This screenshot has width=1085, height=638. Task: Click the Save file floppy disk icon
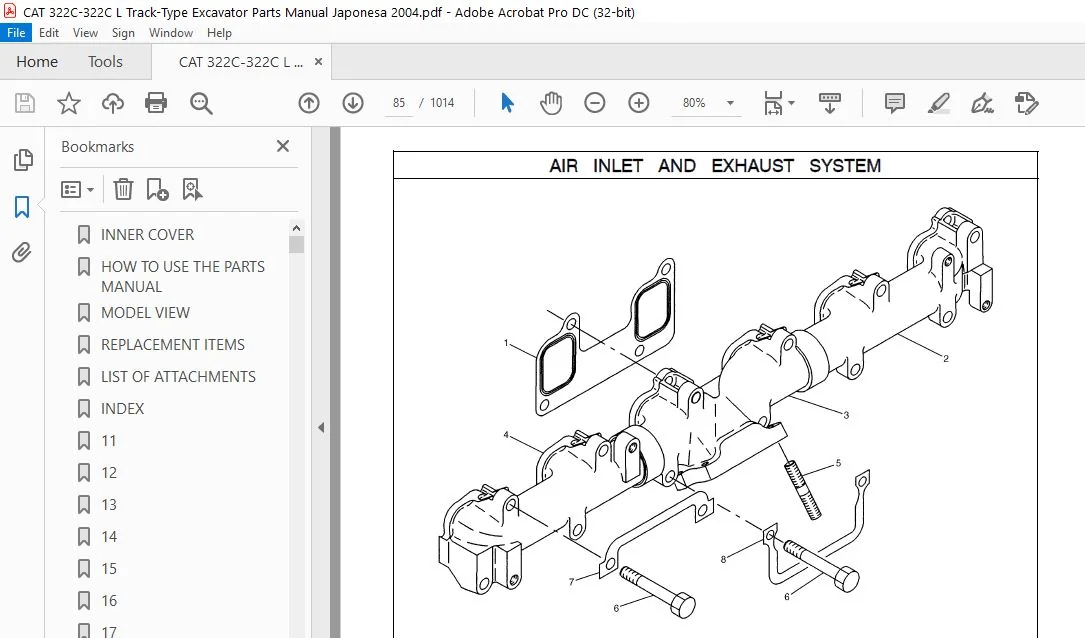click(25, 103)
